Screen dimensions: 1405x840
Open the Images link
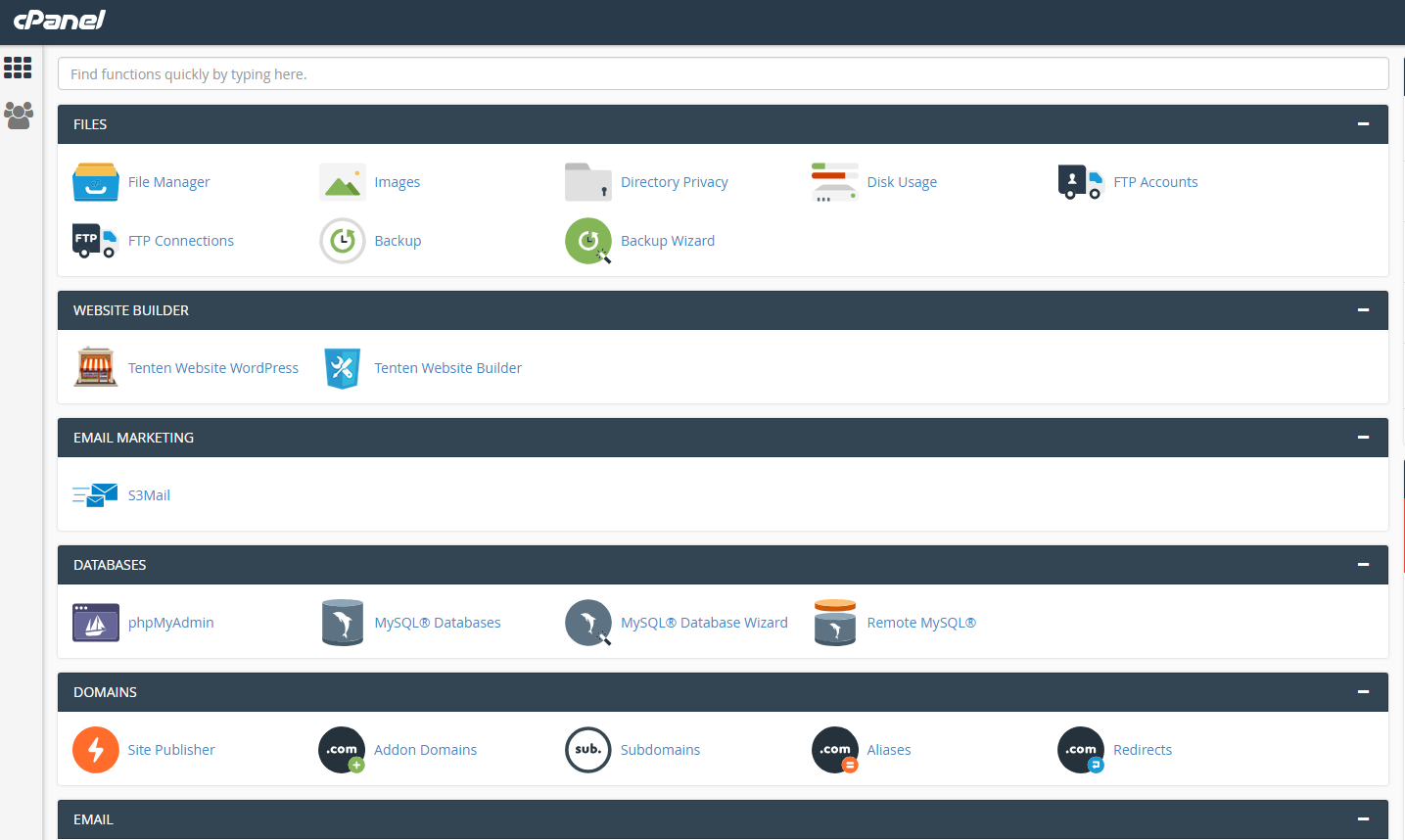click(398, 182)
